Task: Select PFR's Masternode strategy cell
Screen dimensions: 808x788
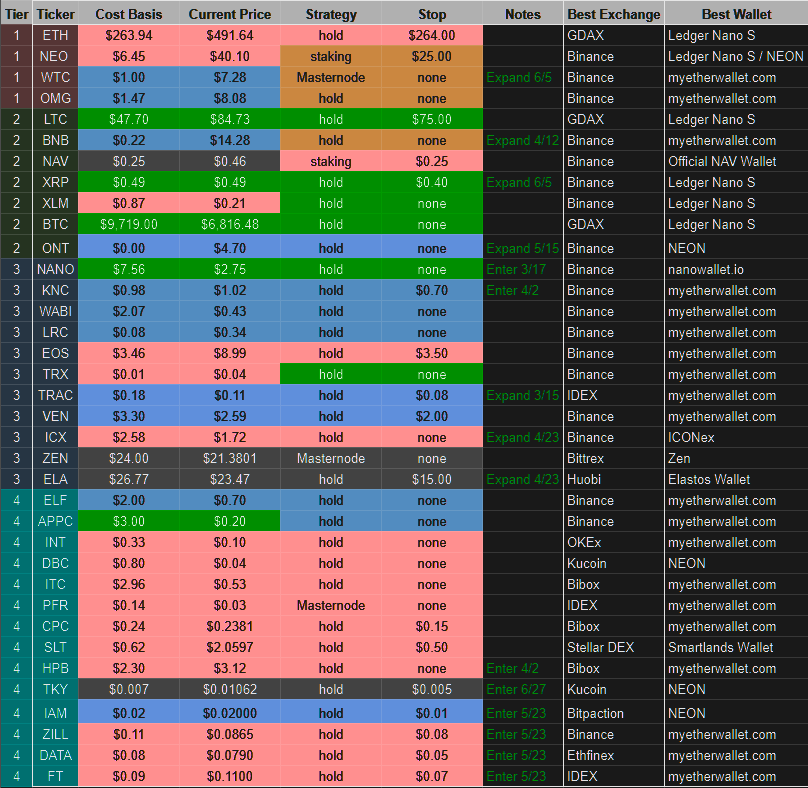Action: pos(331,606)
